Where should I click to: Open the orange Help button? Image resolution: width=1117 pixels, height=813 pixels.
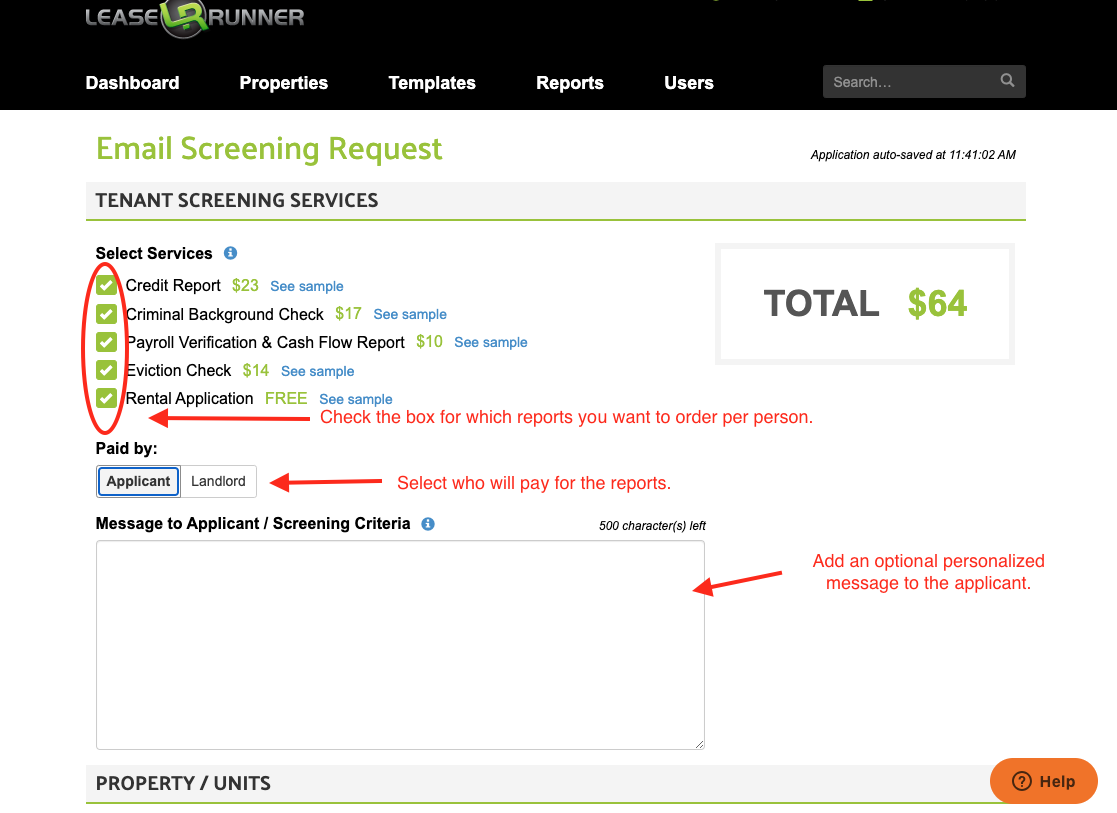click(1044, 781)
